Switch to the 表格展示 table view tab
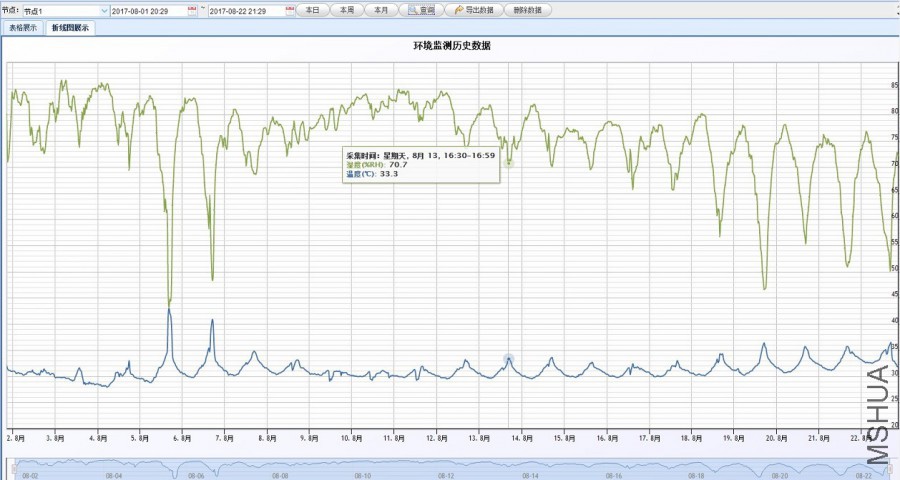Image resolution: width=900 pixels, height=480 pixels. 23,28
